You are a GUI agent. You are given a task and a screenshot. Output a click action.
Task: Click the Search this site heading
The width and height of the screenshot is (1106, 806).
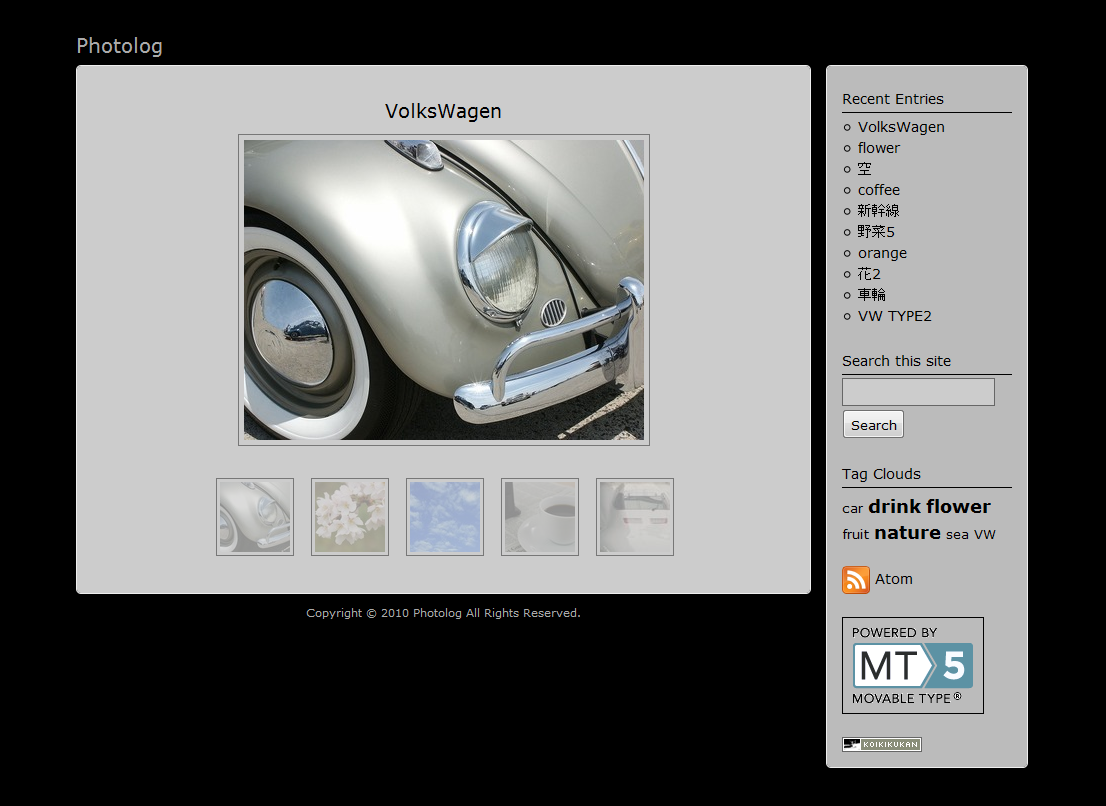(897, 361)
